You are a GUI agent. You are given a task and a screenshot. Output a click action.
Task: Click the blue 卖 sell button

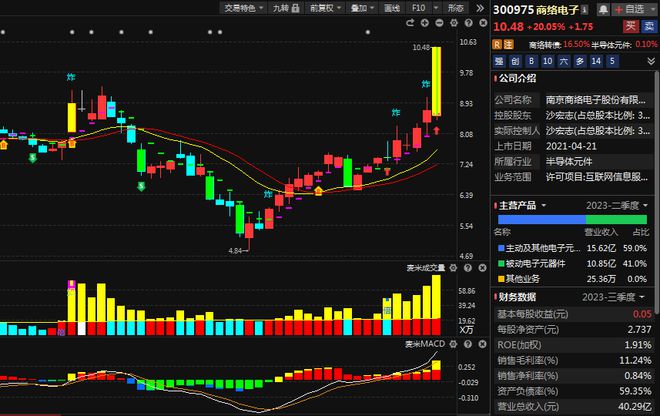[649, 26]
